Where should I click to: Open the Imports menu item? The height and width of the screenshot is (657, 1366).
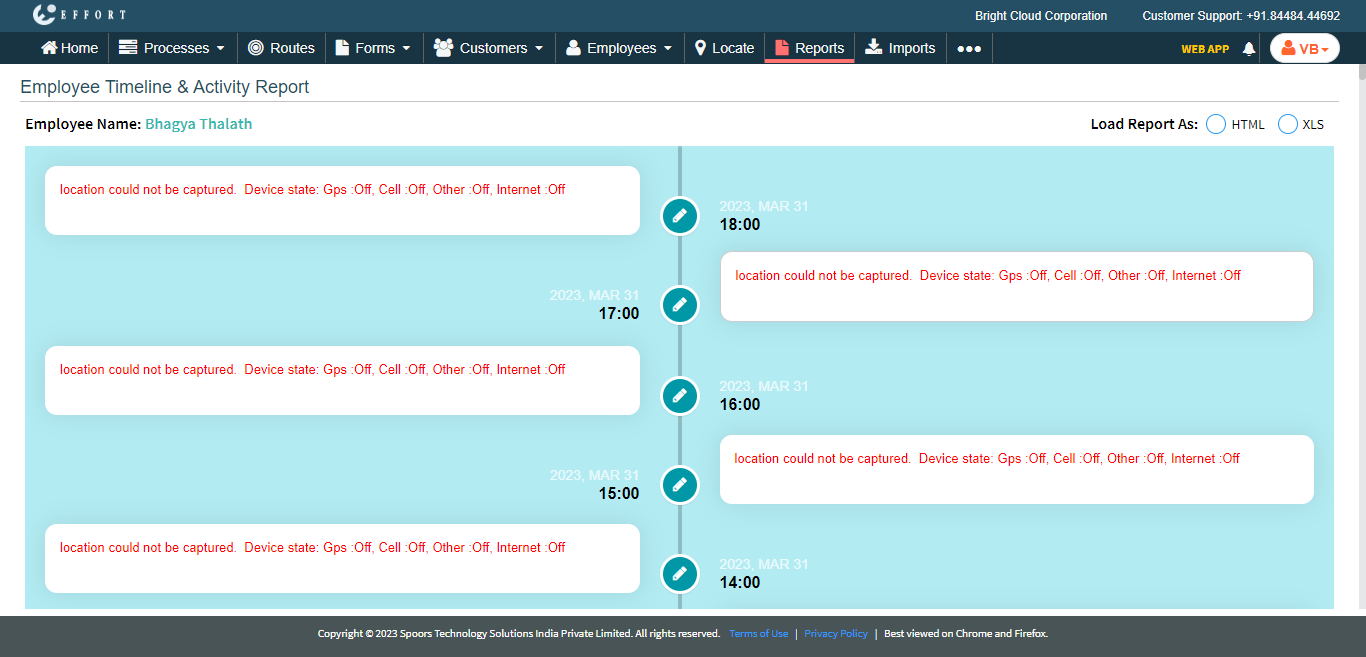900,48
